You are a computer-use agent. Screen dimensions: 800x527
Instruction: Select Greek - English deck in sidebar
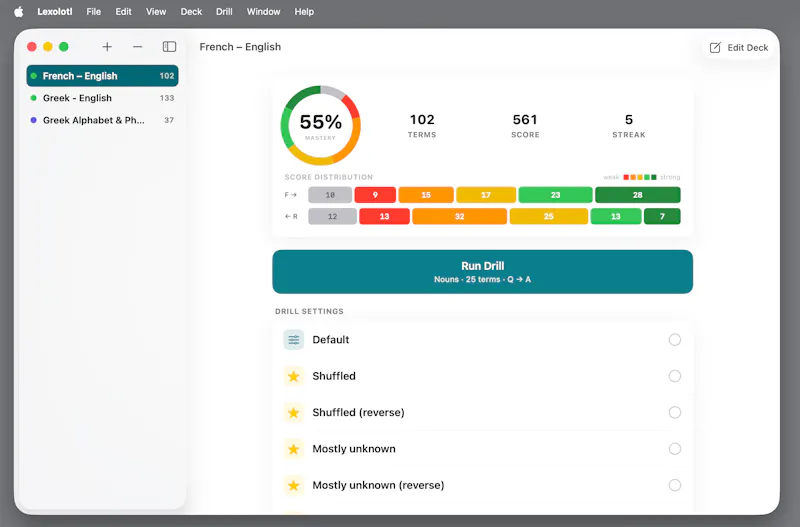(x=103, y=98)
